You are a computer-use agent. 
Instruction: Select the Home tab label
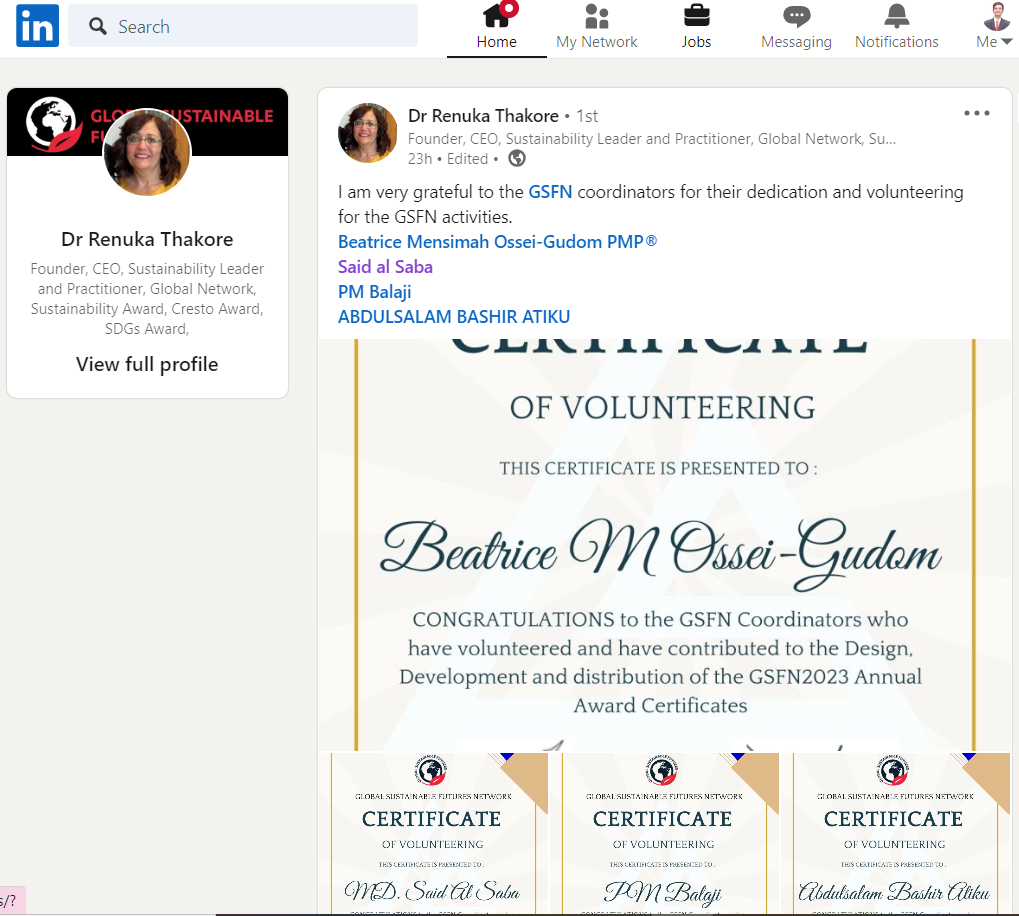tap(497, 42)
